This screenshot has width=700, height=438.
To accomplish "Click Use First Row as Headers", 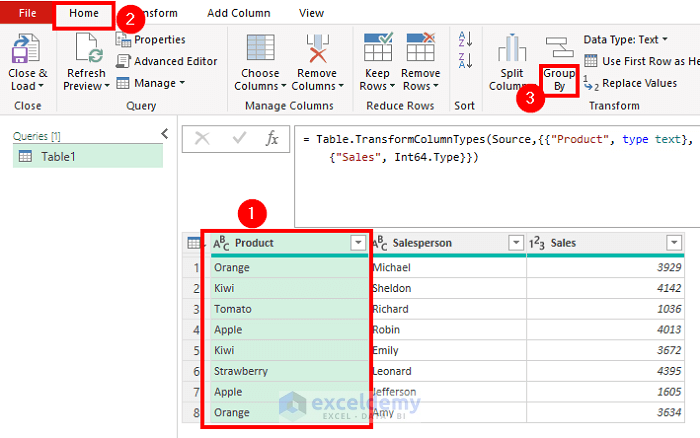I will point(642,61).
